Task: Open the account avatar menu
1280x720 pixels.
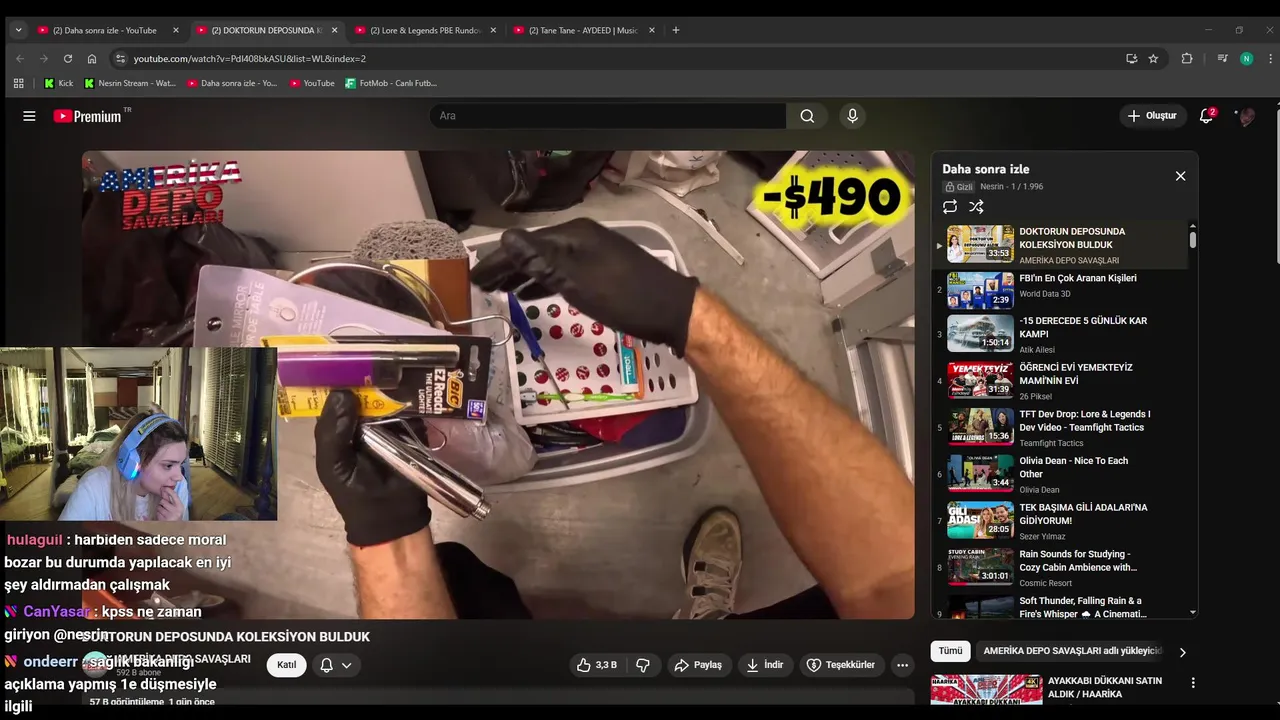Action: (1246, 116)
